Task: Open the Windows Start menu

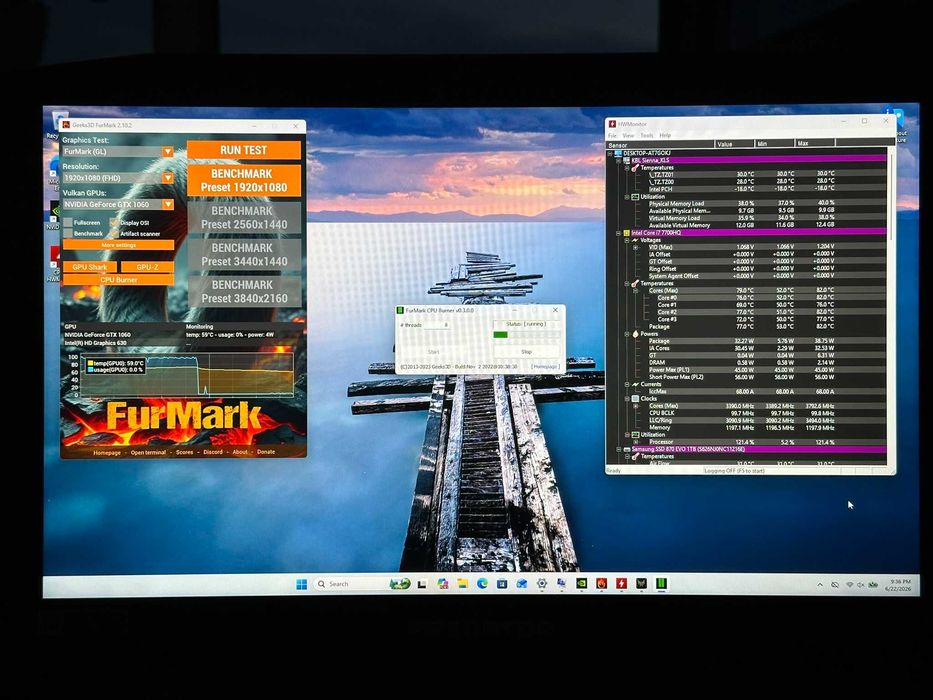Action: 302,584
